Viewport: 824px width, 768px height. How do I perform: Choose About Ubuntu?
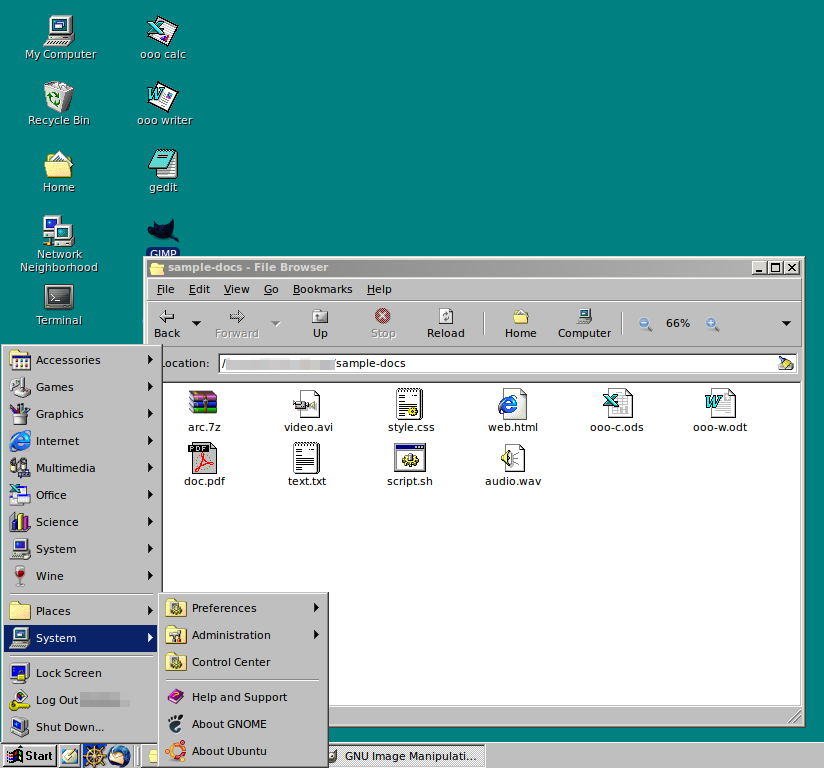243,751
